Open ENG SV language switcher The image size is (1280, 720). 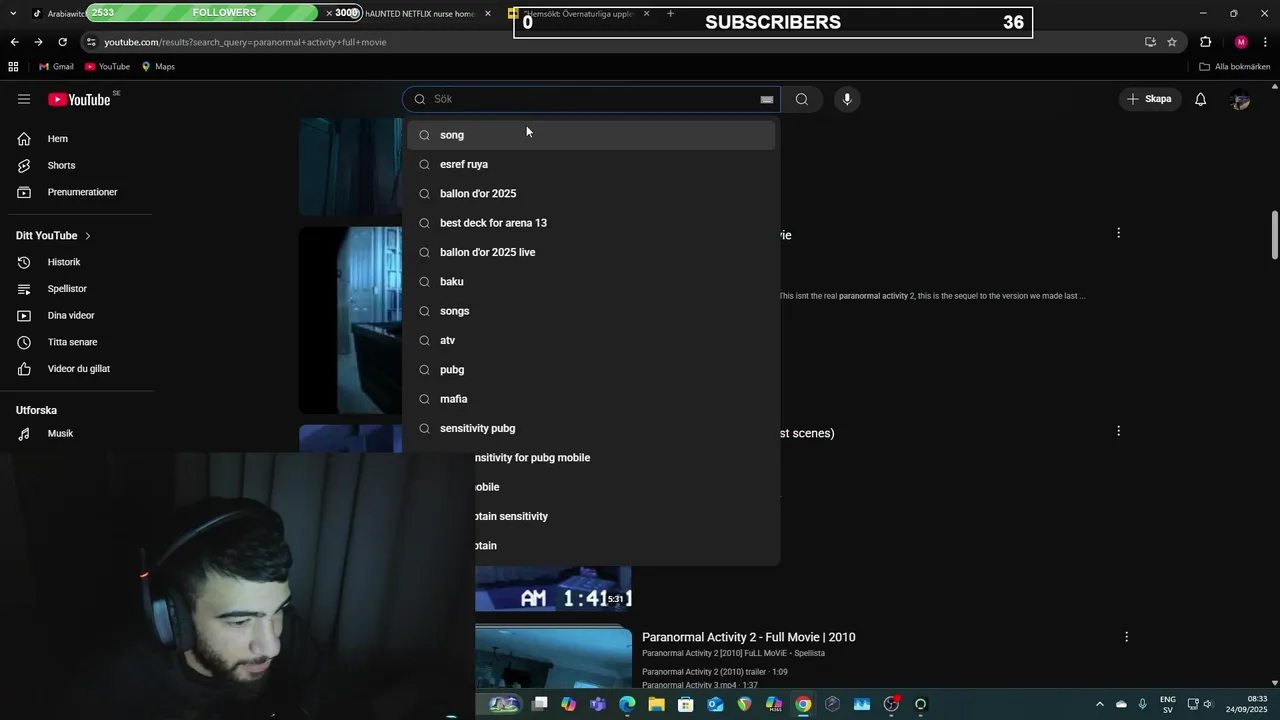click(1168, 704)
